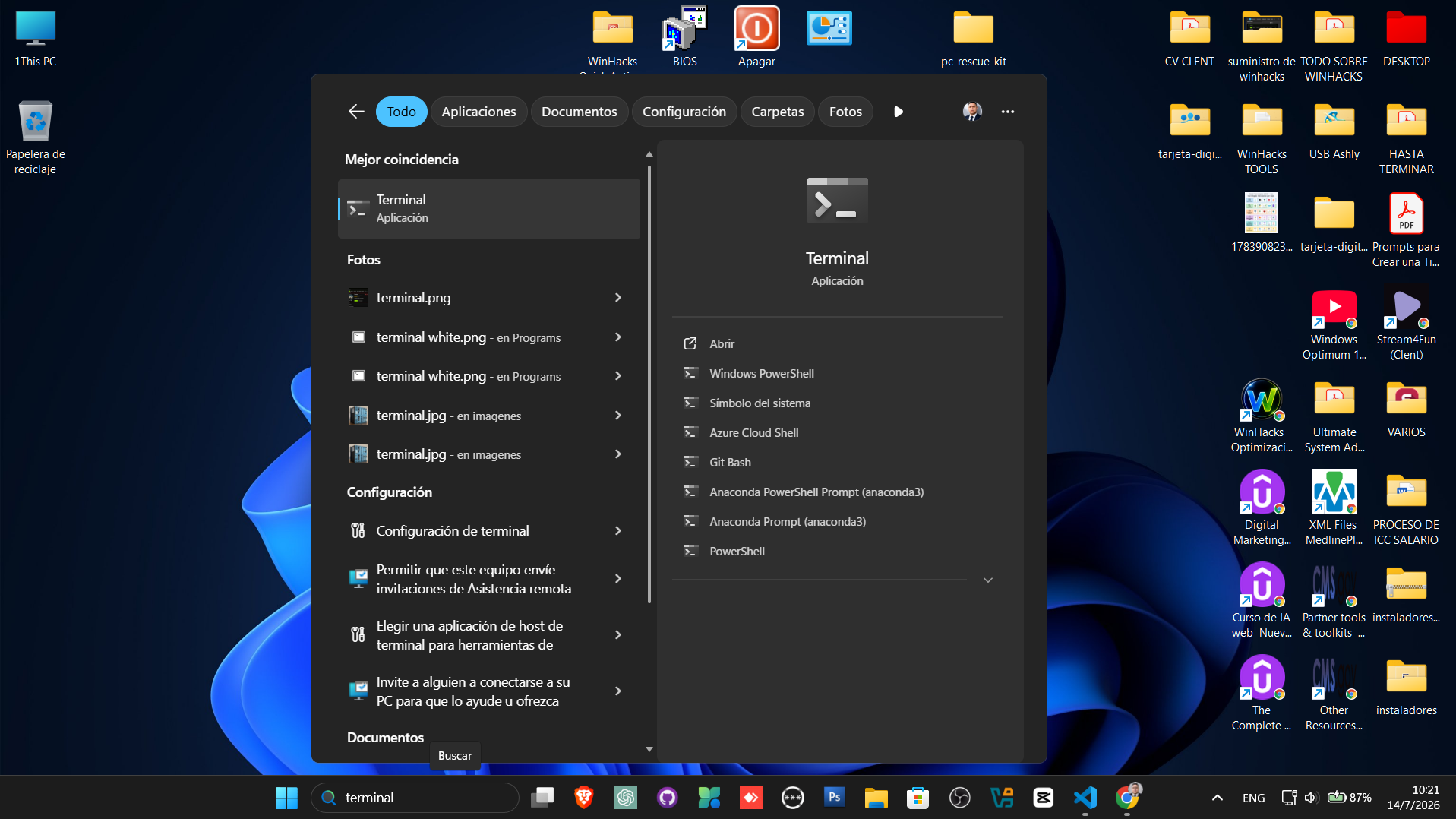Open Microsoft Store from taskbar
Screen dimensions: 1456x819
click(918, 797)
